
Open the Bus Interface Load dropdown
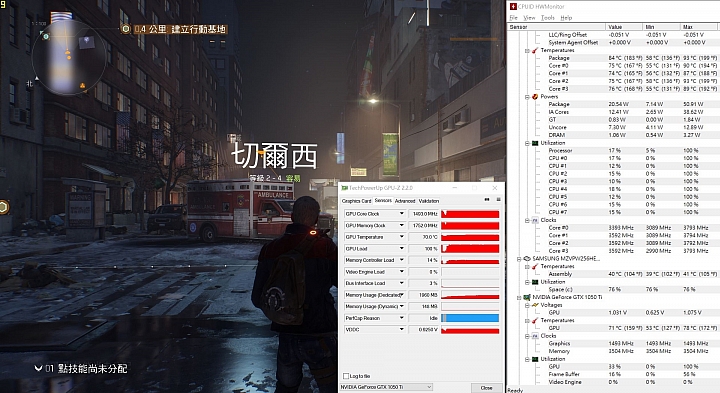coord(401,283)
